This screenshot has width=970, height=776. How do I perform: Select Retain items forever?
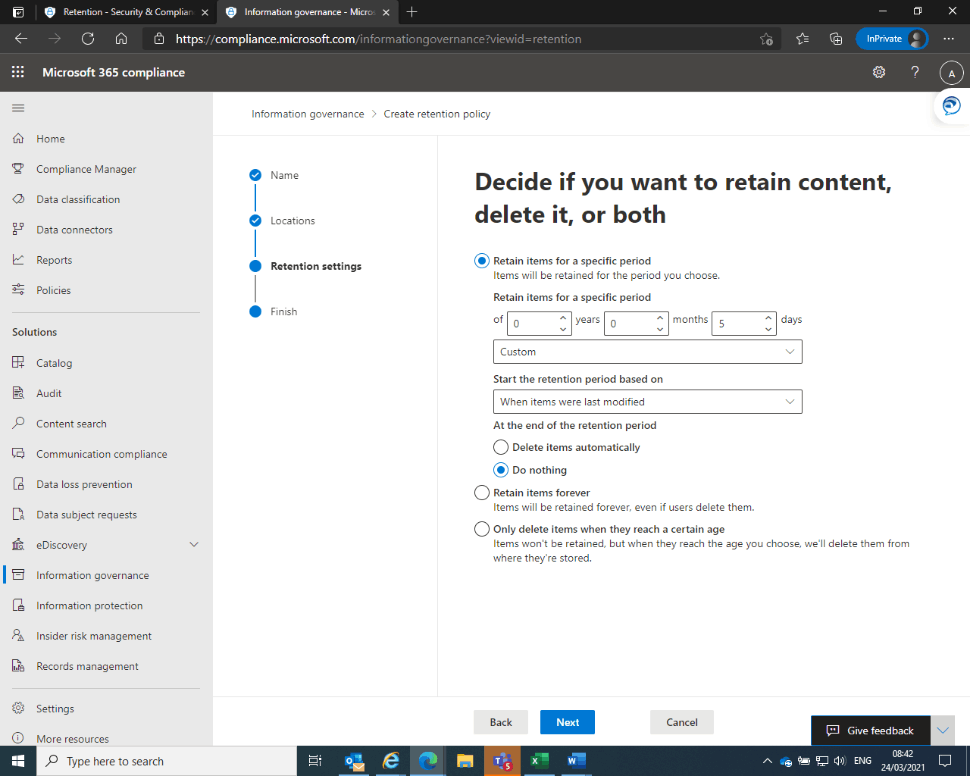[x=482, y=493]
